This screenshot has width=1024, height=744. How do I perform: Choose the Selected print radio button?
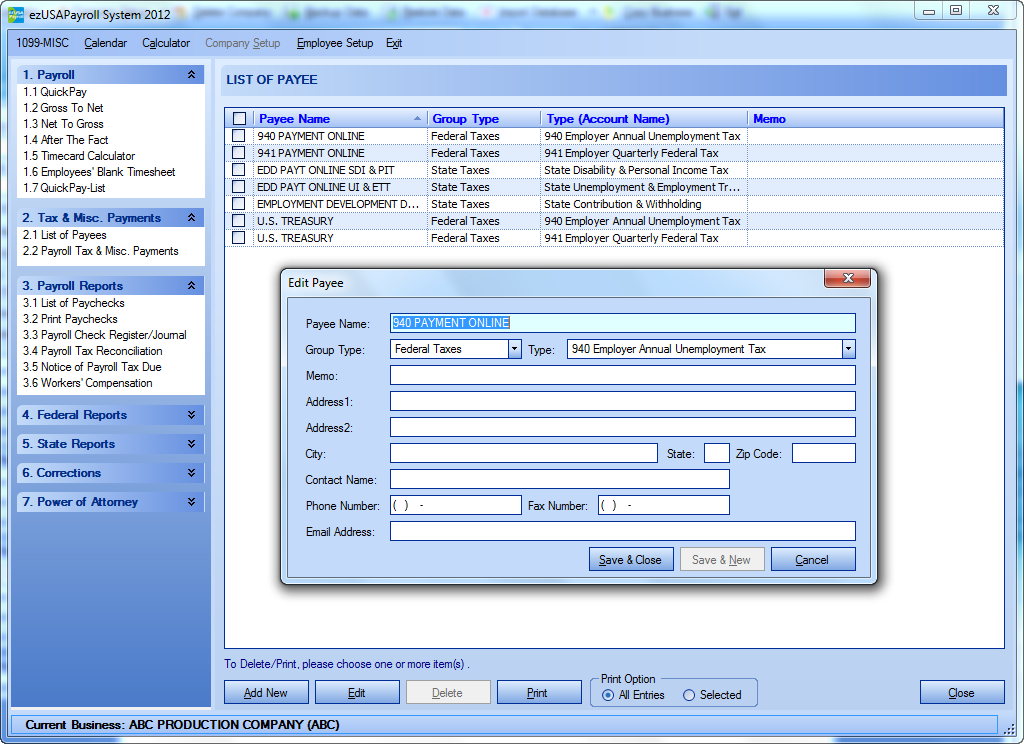point(689,695)
